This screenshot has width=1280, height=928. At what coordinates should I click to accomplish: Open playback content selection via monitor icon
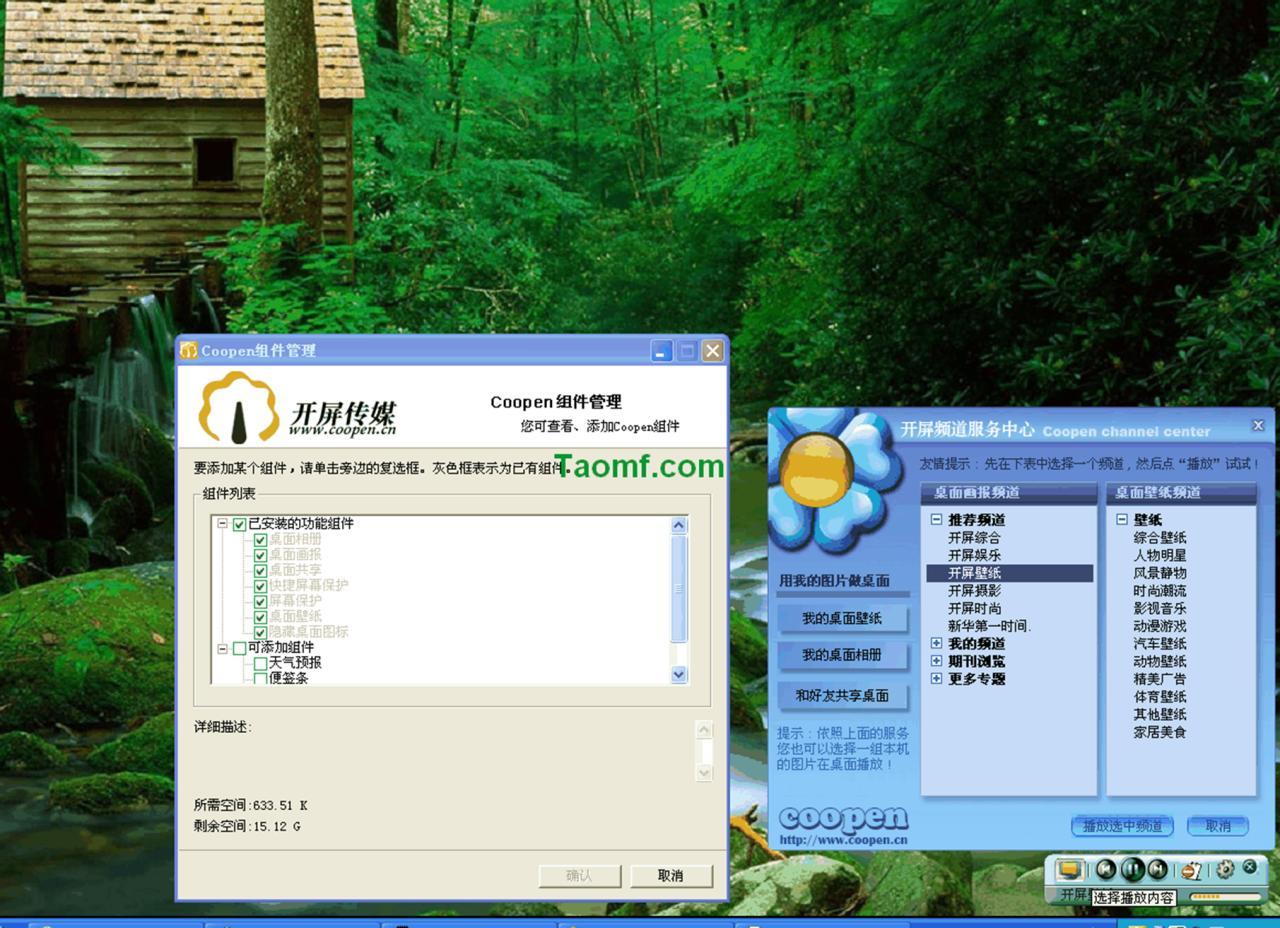pos(1070,869)
